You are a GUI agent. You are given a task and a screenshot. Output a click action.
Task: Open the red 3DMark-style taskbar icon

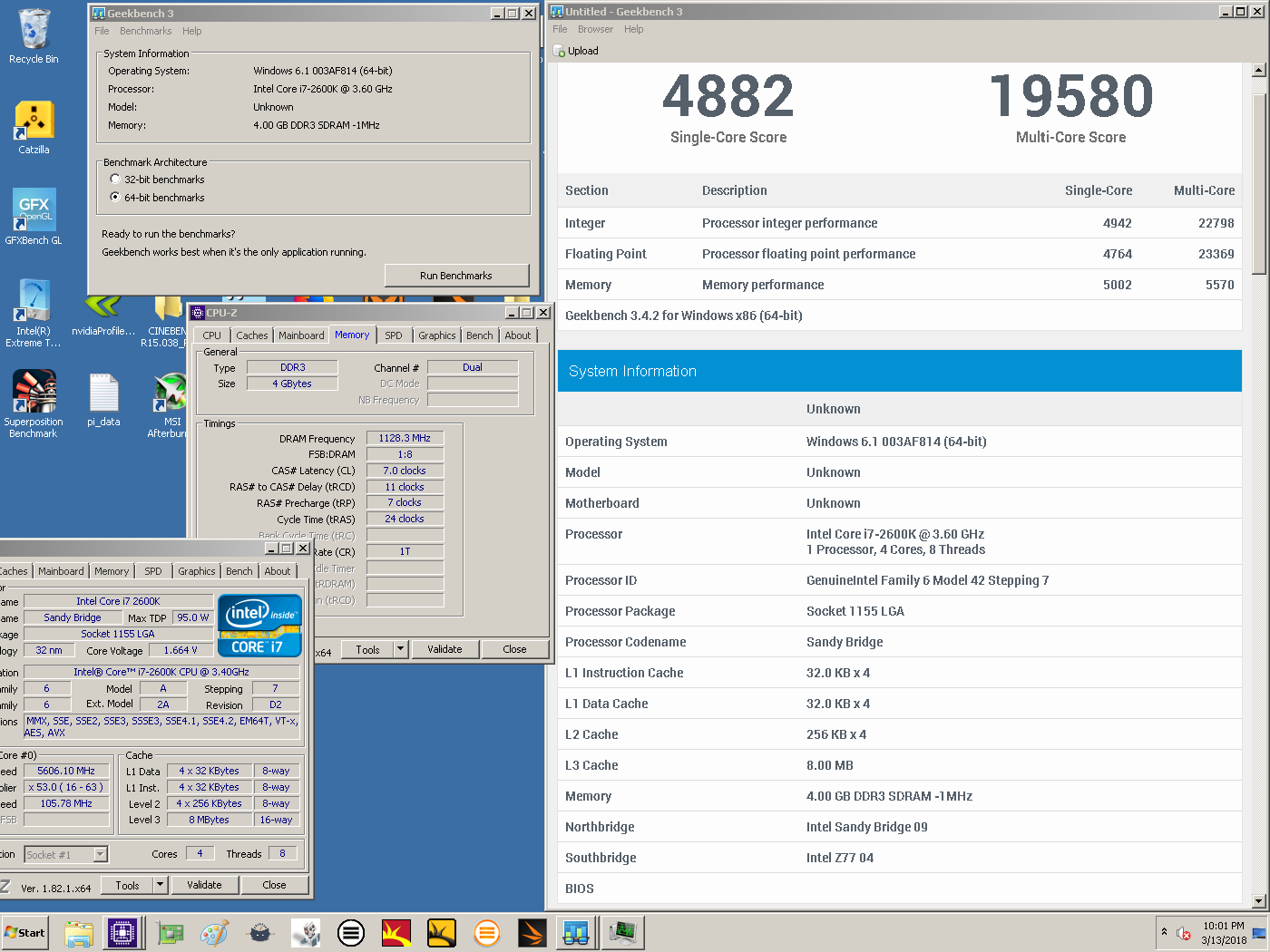coord(396,932)
